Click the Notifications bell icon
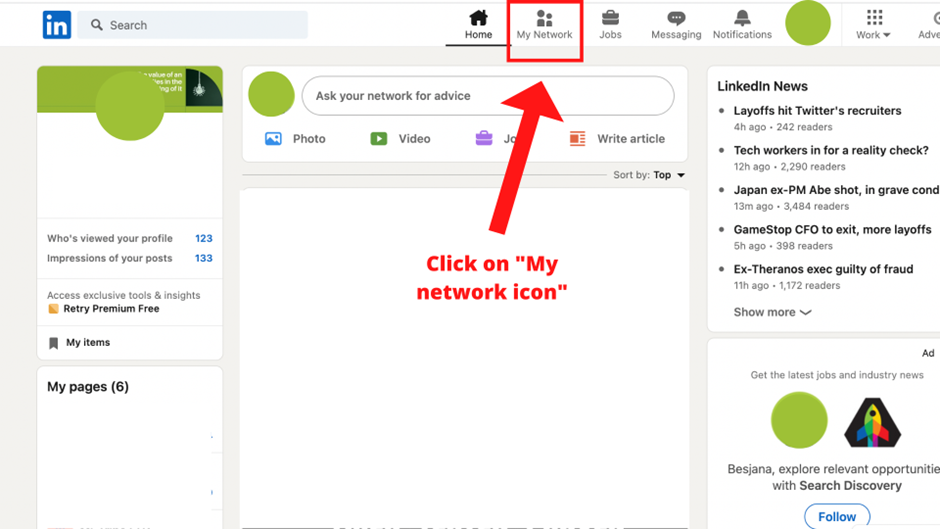940x529 pixels. (742, 18)
